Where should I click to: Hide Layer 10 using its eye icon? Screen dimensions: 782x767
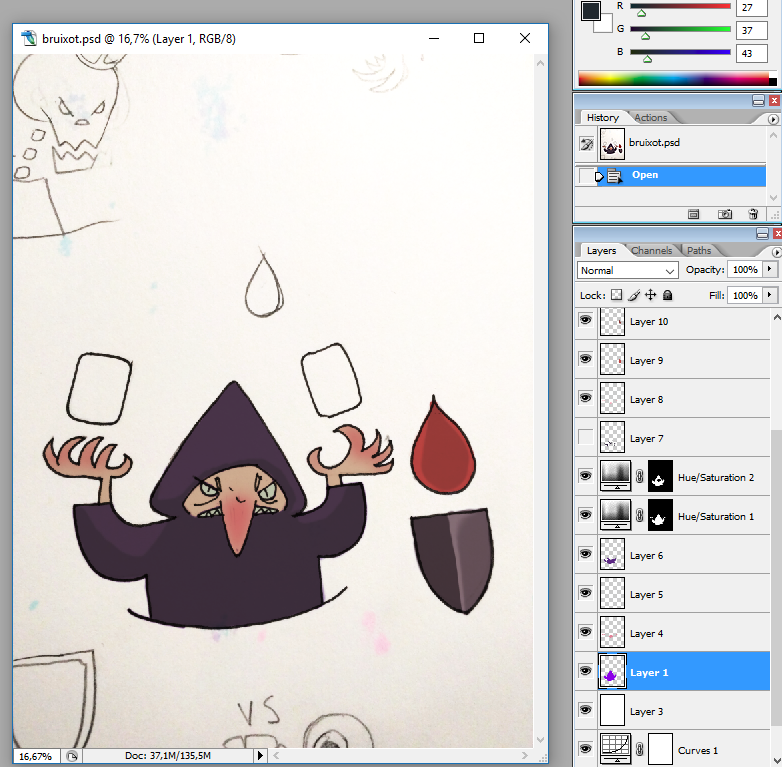(x=586, y=320)
